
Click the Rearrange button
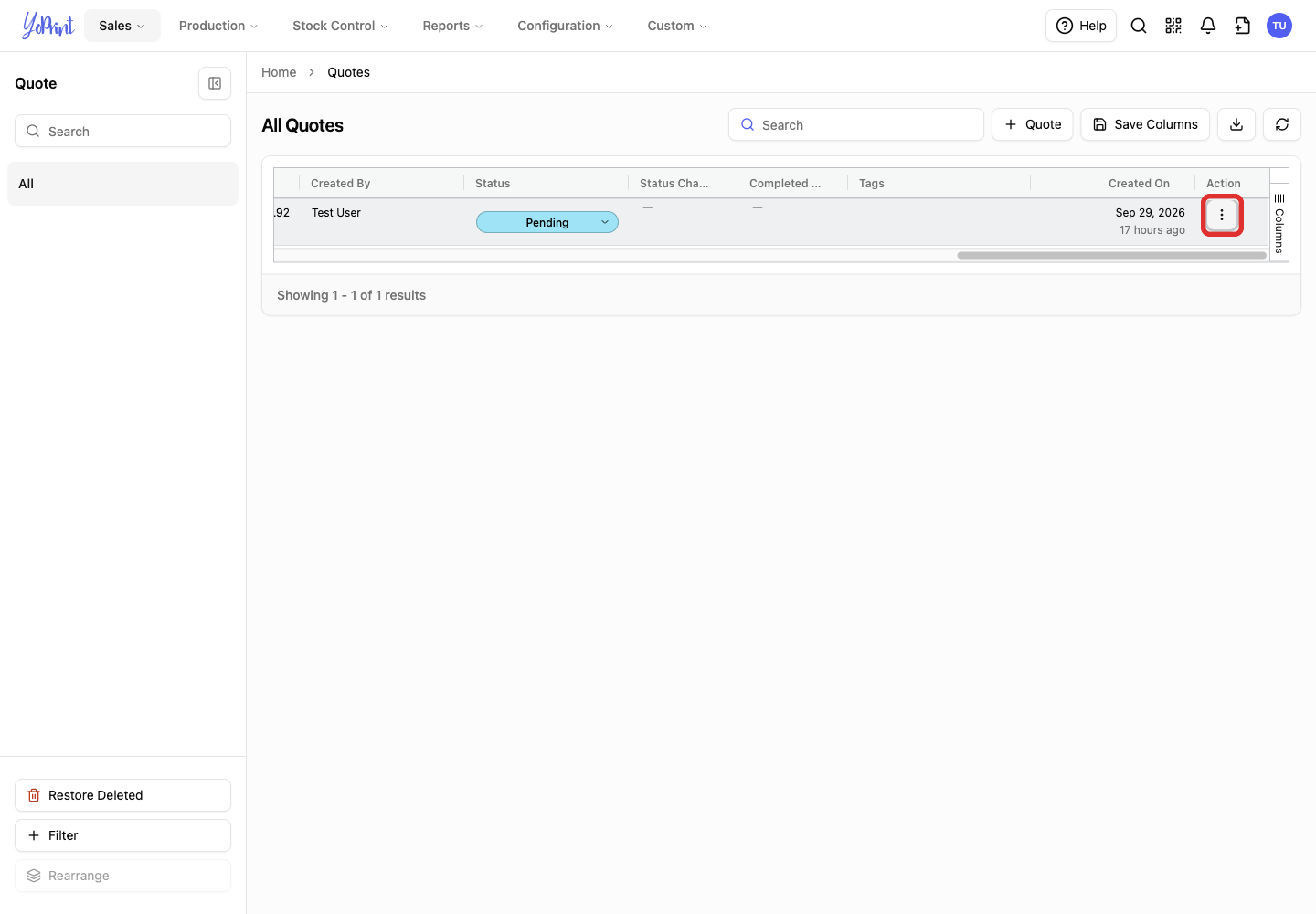122,876
